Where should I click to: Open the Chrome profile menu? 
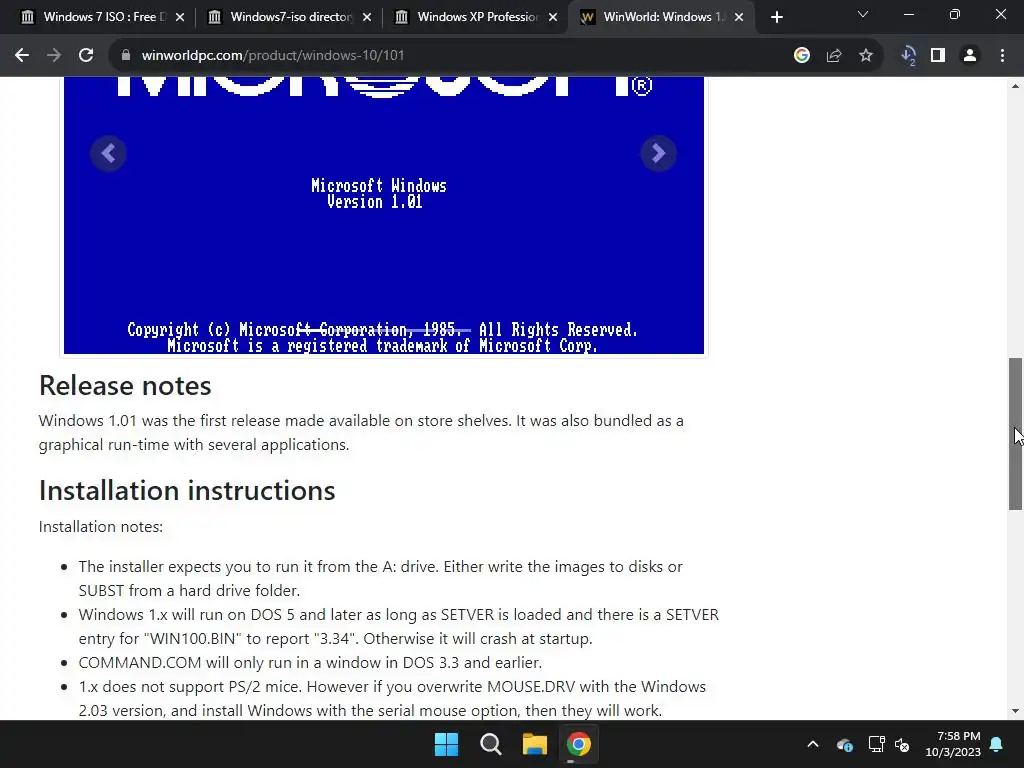[x=970, y=56]
